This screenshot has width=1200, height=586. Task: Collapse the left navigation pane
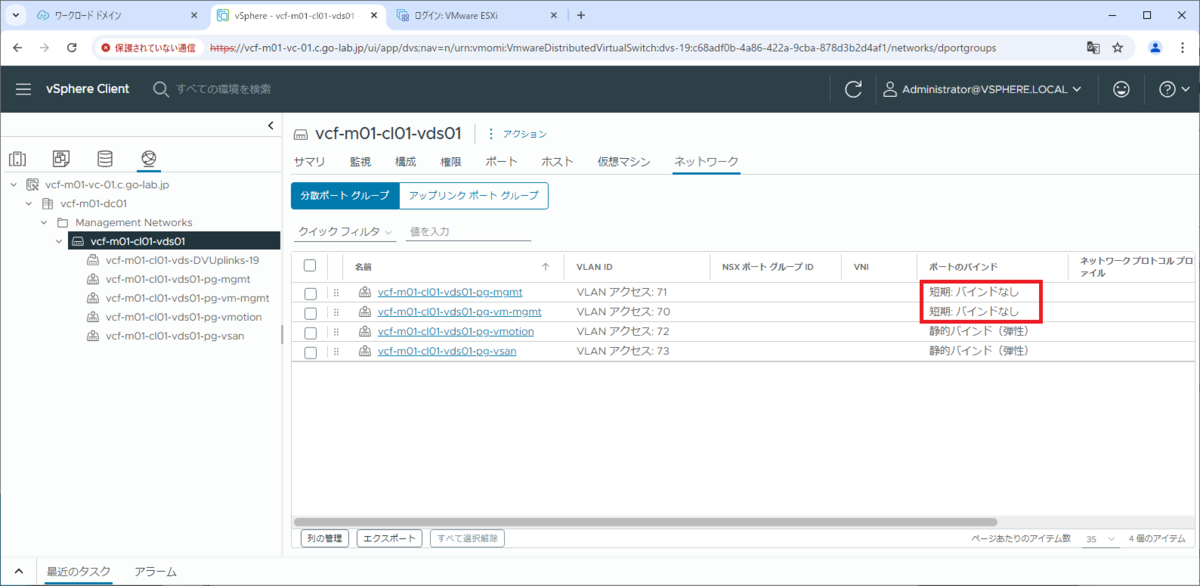point(270,125)
